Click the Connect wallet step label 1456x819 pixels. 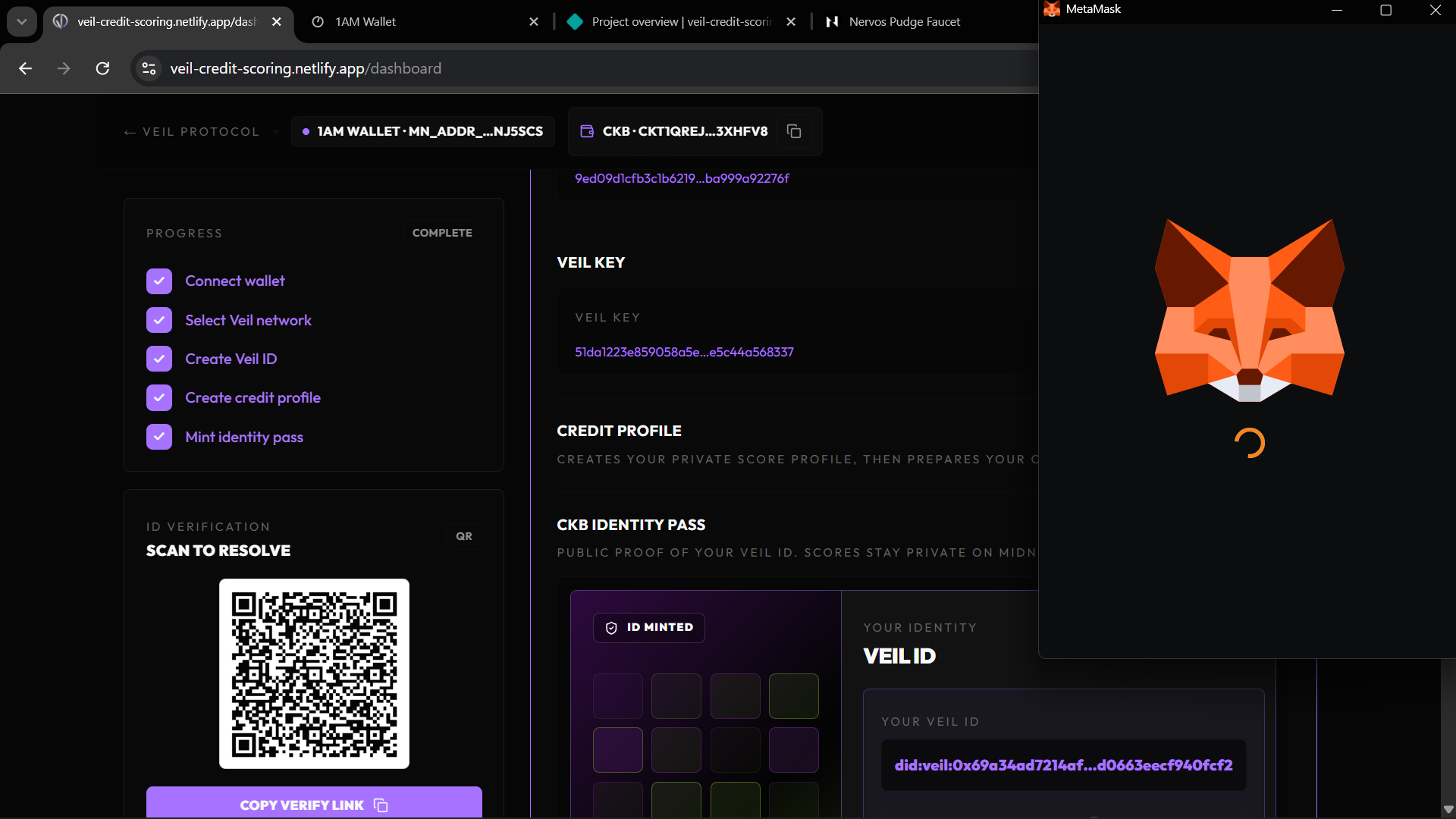point(235,281)
